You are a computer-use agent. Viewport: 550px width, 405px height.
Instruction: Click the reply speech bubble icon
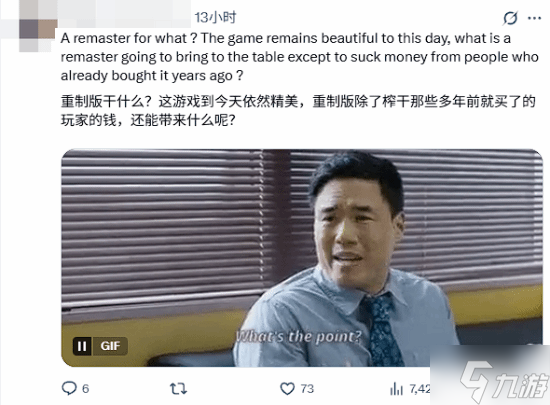click(69, 388)
